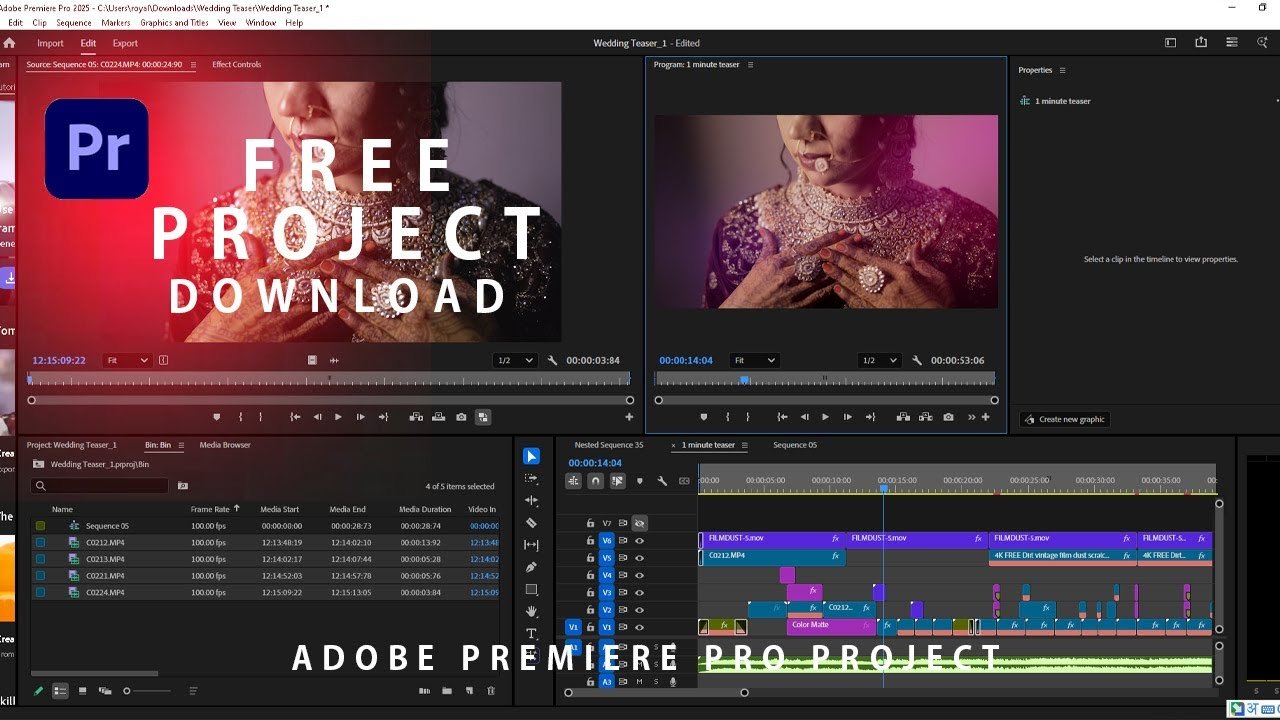Image resolution: width=1280 pixels, height=720 pixels.
Task: Open Program monitor 1/2 resolution dropdown
Action: [x=880, y=360]
